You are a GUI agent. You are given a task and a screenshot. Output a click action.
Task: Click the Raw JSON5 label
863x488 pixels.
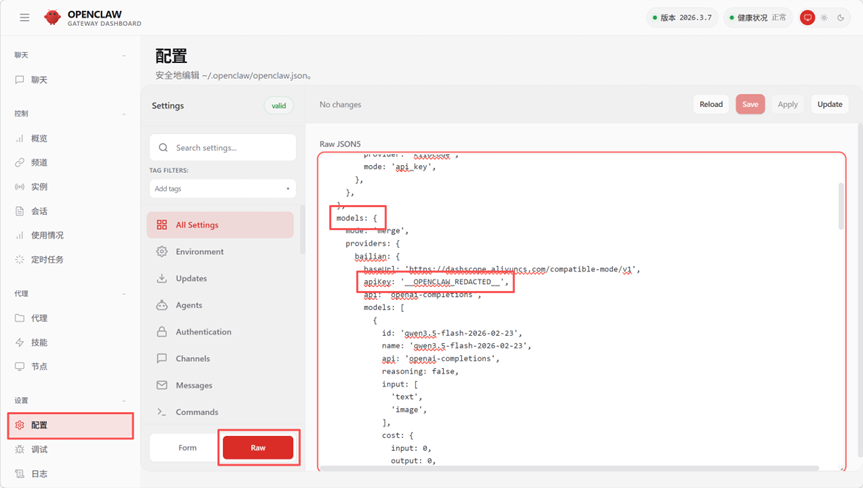[x=340, y=144]
